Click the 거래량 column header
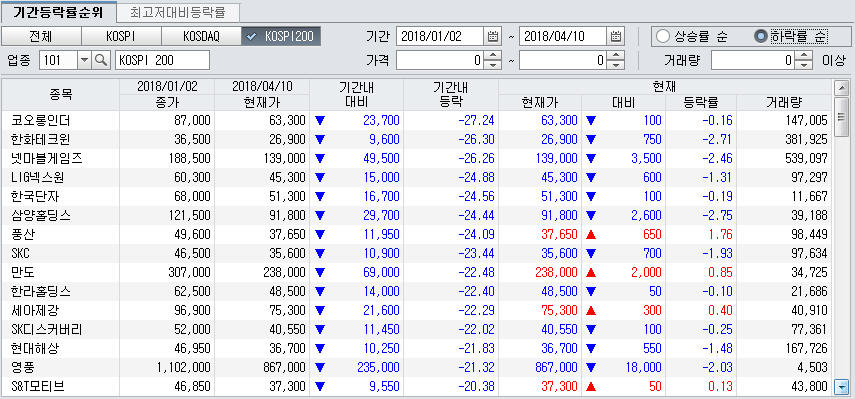 (784, 102)
